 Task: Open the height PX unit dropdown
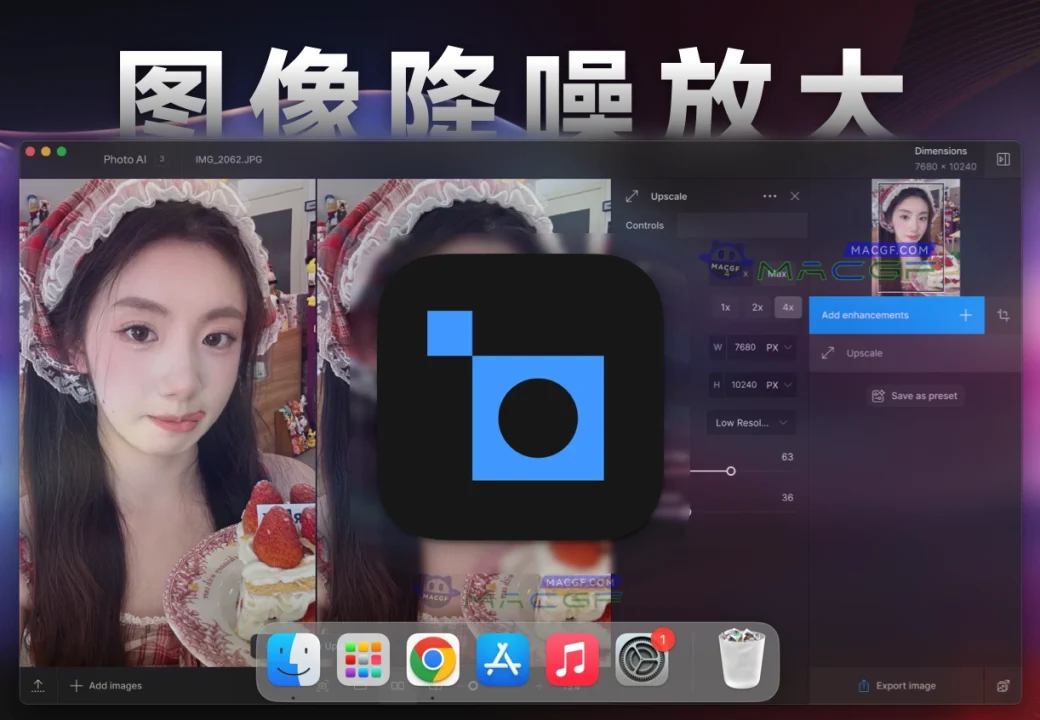785,385
